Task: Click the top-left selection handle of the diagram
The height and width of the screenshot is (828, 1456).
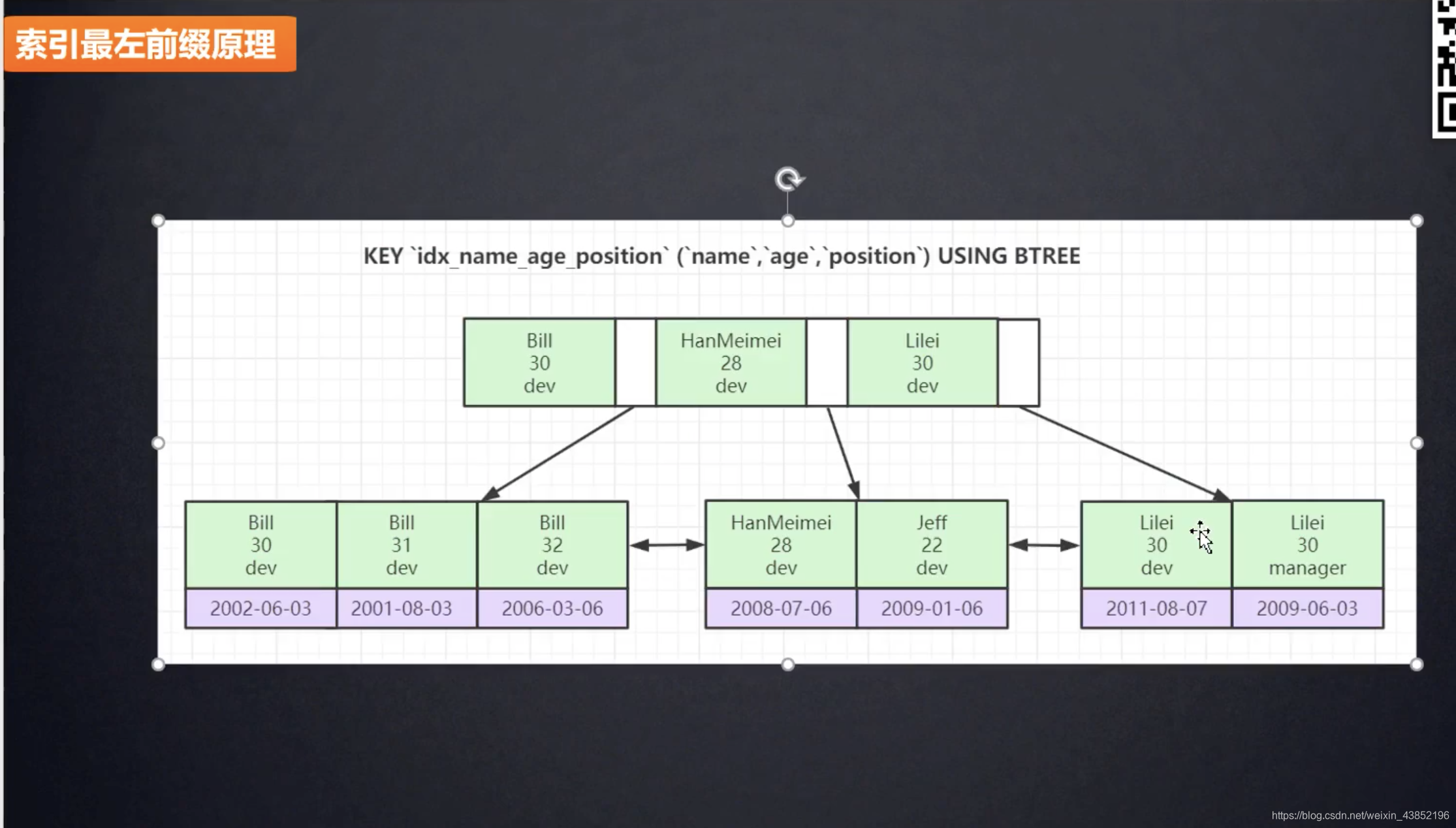Action: pos(158,221)
